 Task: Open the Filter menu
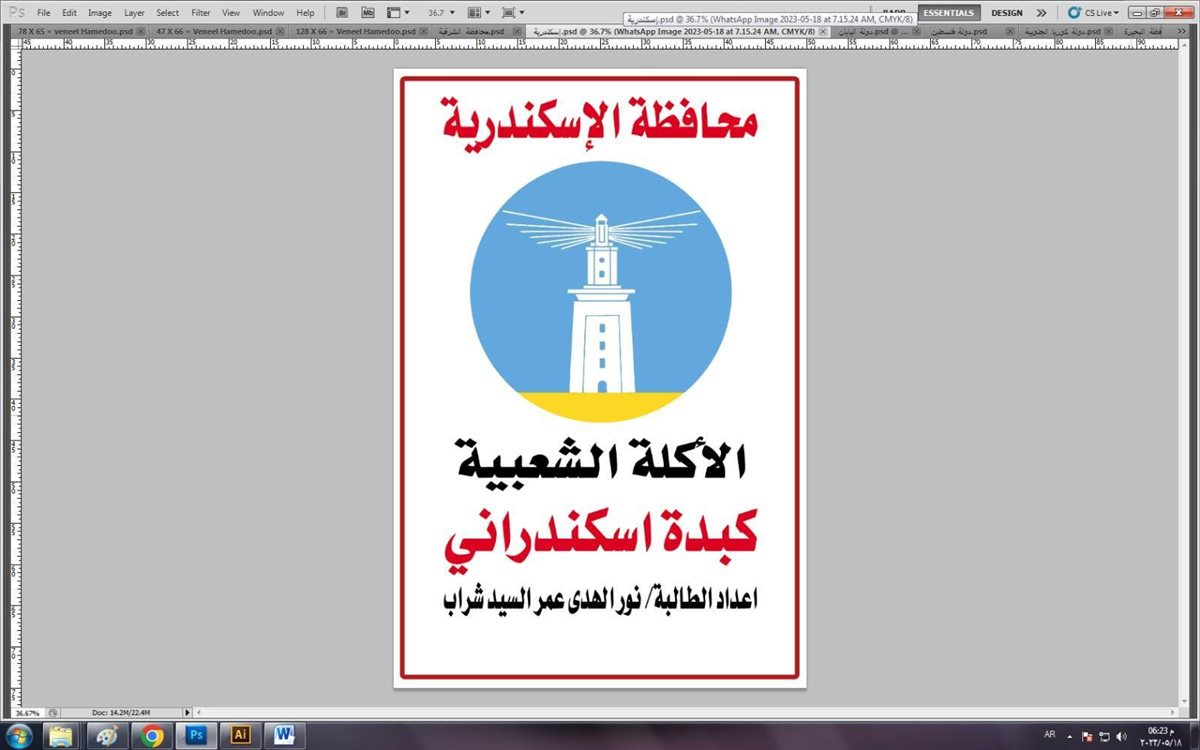click(x=201, y=13)
